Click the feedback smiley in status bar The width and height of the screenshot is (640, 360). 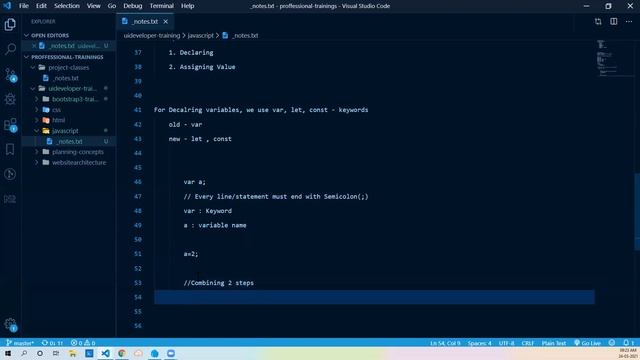tap(611, 343)
